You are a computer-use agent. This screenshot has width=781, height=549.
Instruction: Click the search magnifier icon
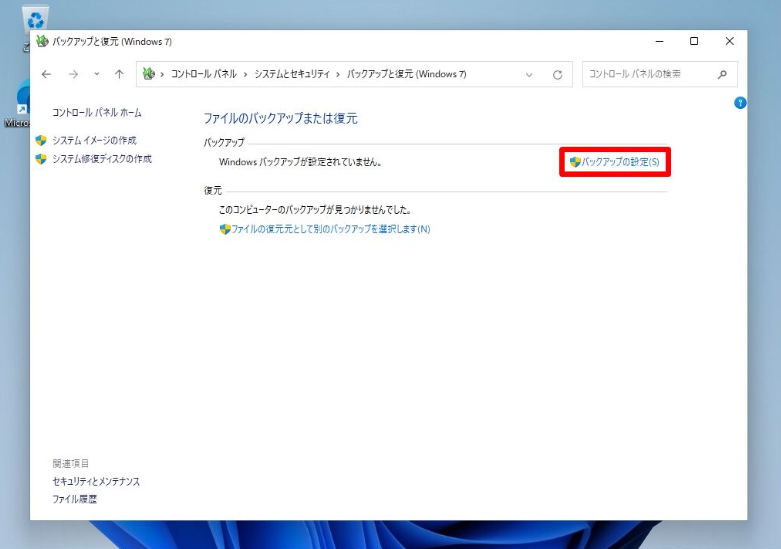click(x=722, y=74)
